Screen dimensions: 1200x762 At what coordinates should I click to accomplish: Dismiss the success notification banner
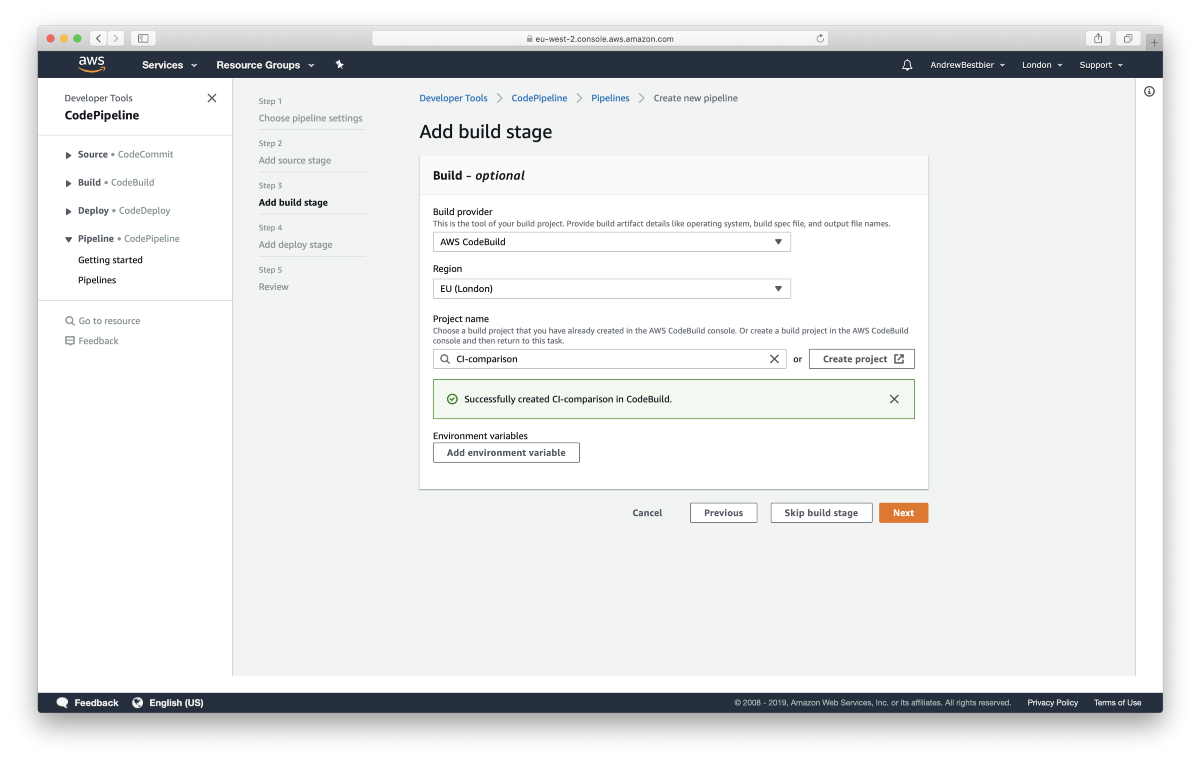[894, 399]
